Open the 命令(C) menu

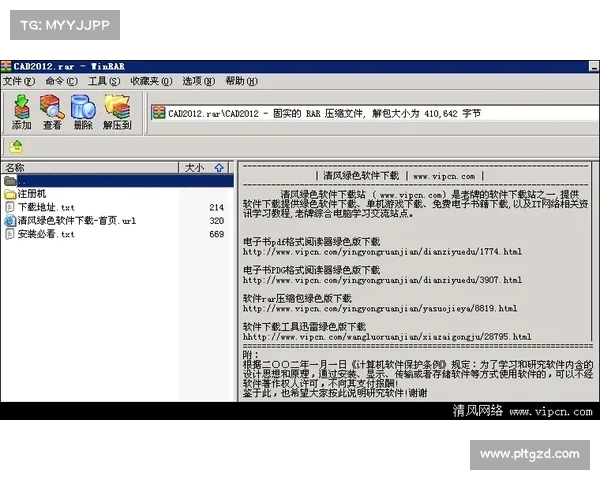tap(61, 81)
